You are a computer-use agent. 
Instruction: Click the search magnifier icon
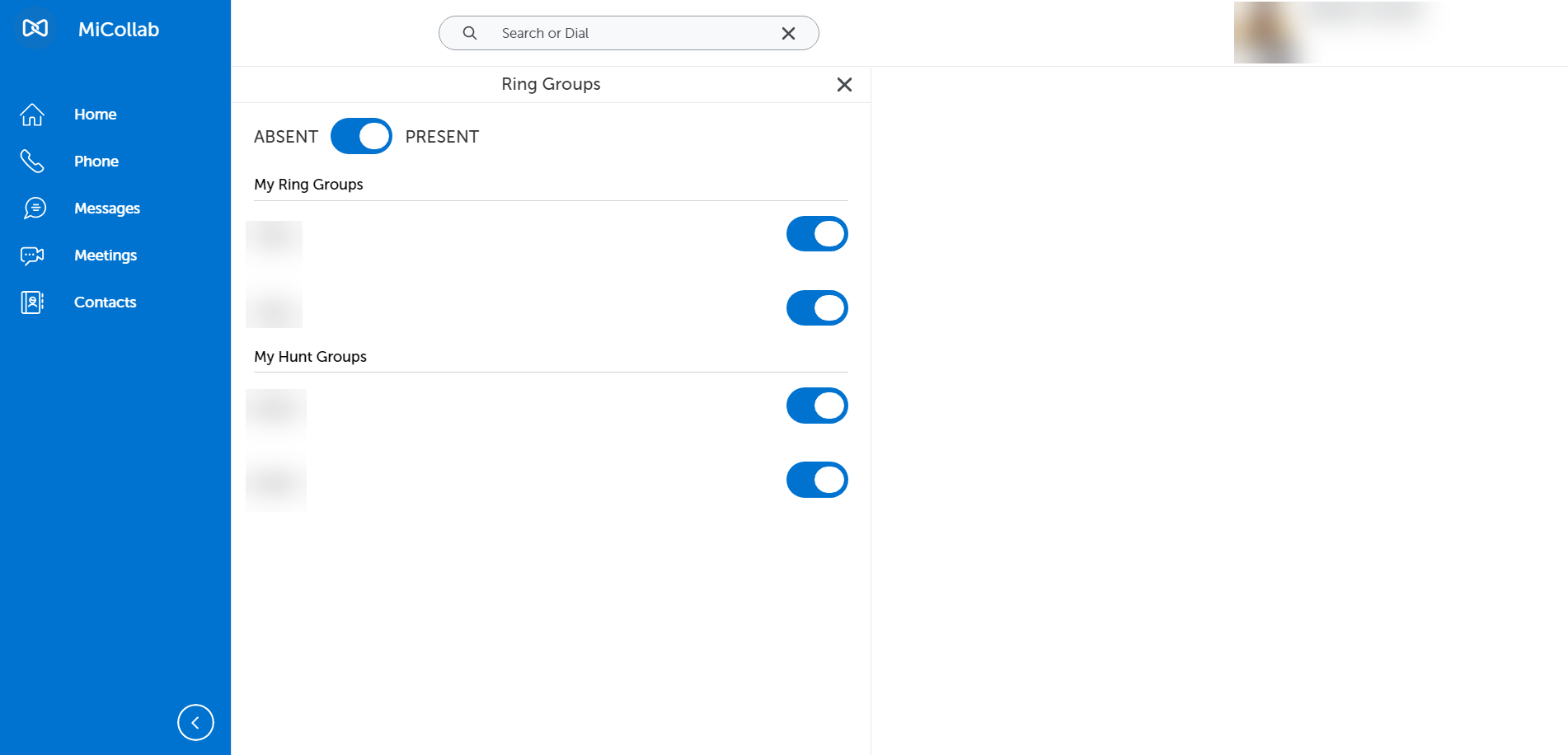[469, 33]
